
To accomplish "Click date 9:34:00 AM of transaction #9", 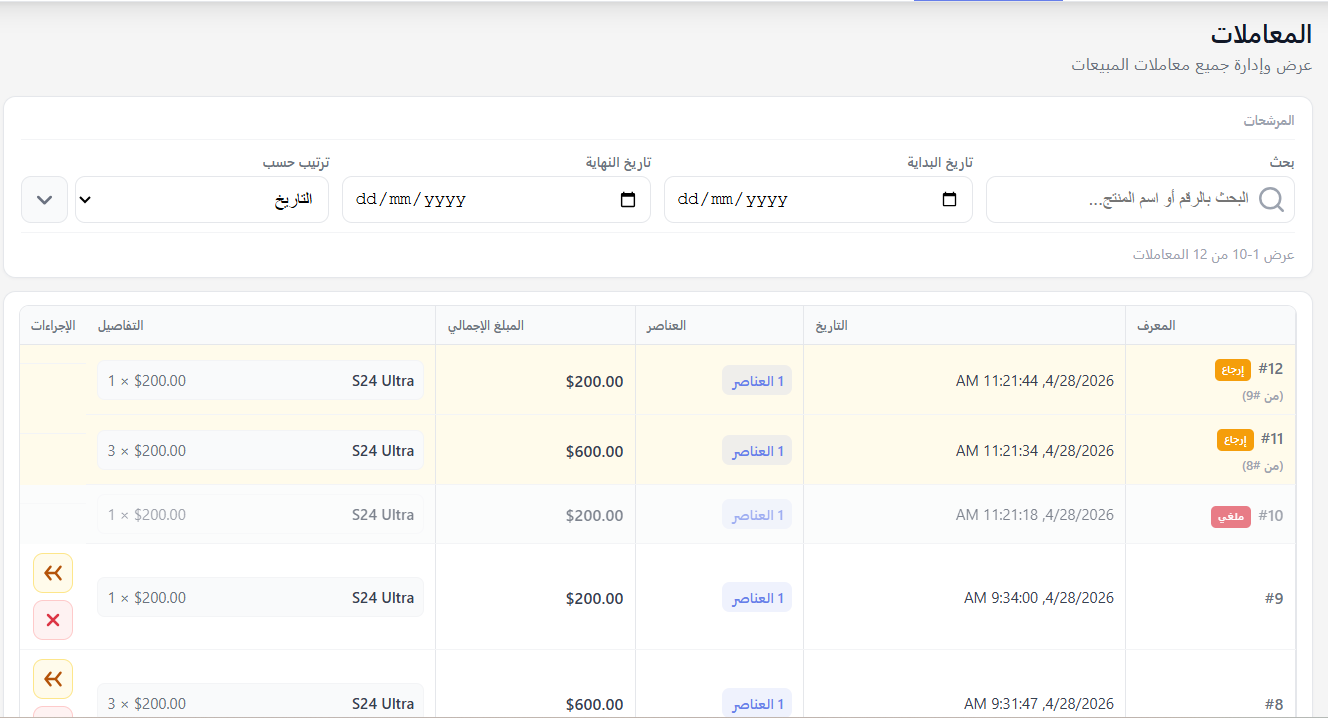I will pyautogui.click(x=1039, y=598).
